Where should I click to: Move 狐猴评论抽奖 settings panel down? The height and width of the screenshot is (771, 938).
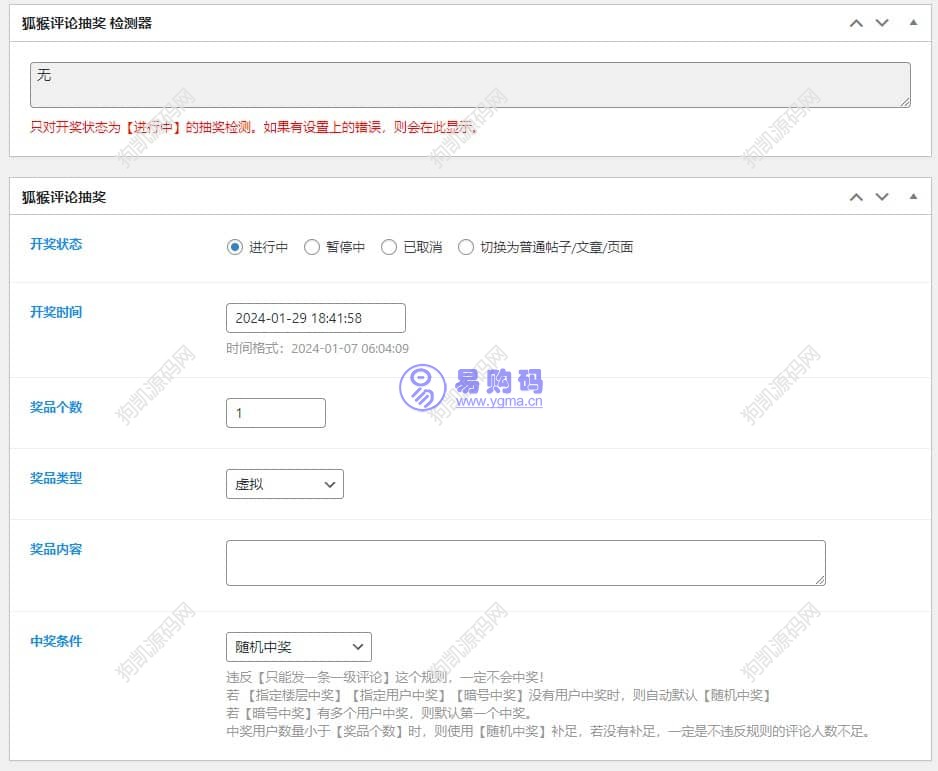pos(882,197)
